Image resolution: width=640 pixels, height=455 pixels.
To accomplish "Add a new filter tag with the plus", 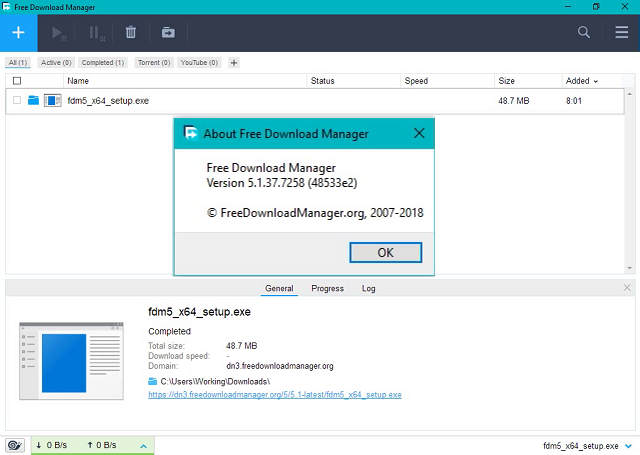I will pos(234,62).
